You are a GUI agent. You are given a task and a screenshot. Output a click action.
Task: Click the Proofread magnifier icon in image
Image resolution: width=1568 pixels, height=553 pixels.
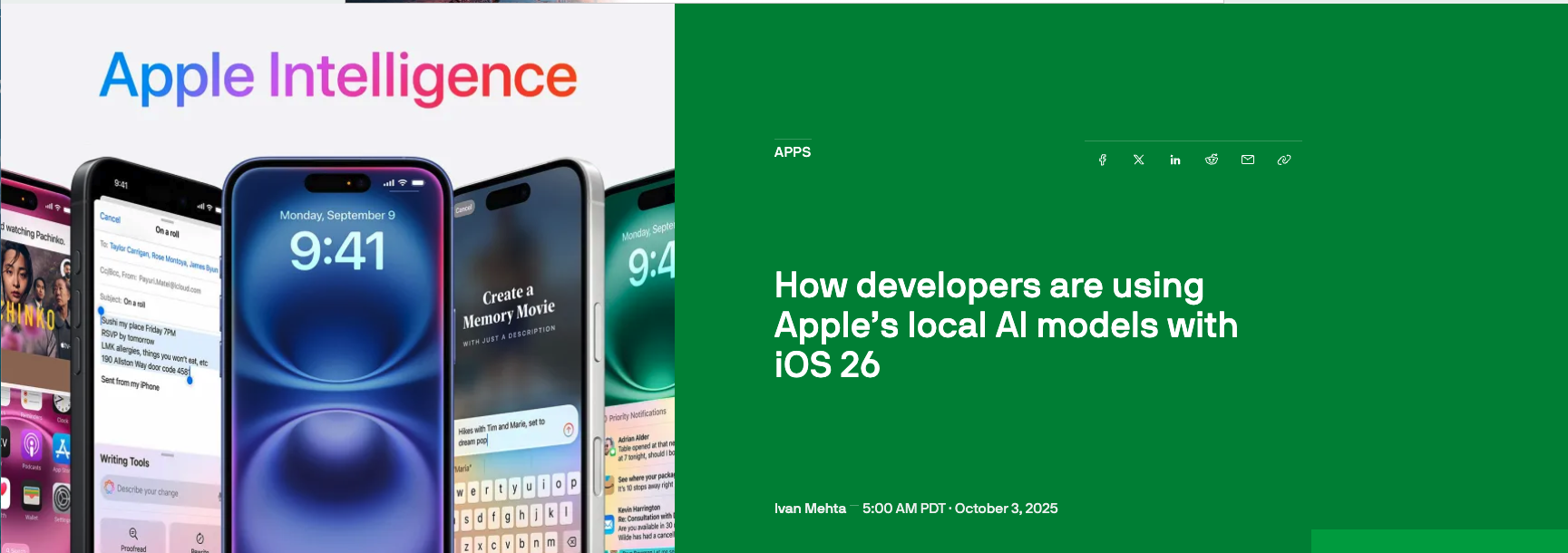click(x=133, y=534)
